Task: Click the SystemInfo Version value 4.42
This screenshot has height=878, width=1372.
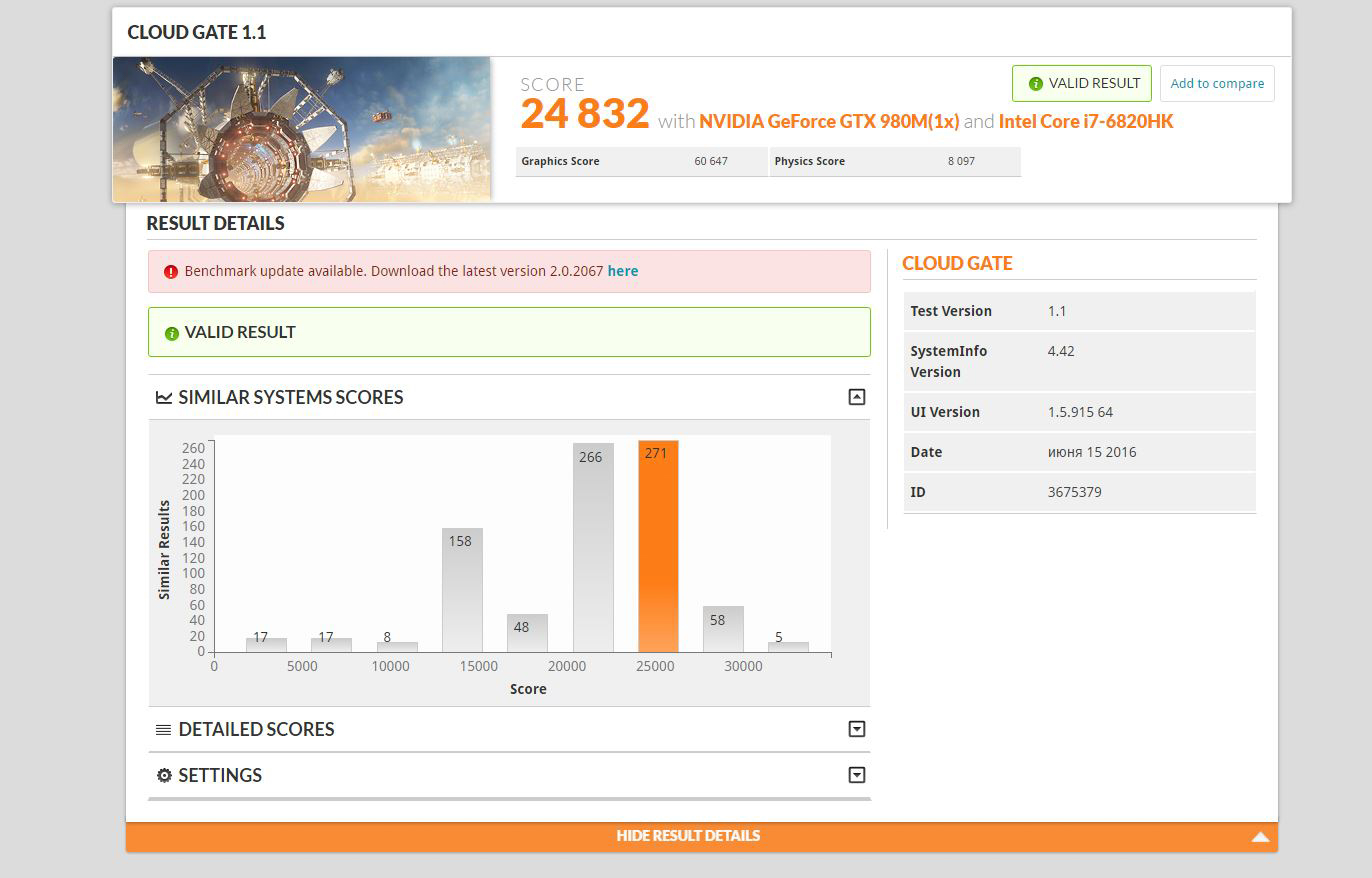Action: [x=1061, y=351]
